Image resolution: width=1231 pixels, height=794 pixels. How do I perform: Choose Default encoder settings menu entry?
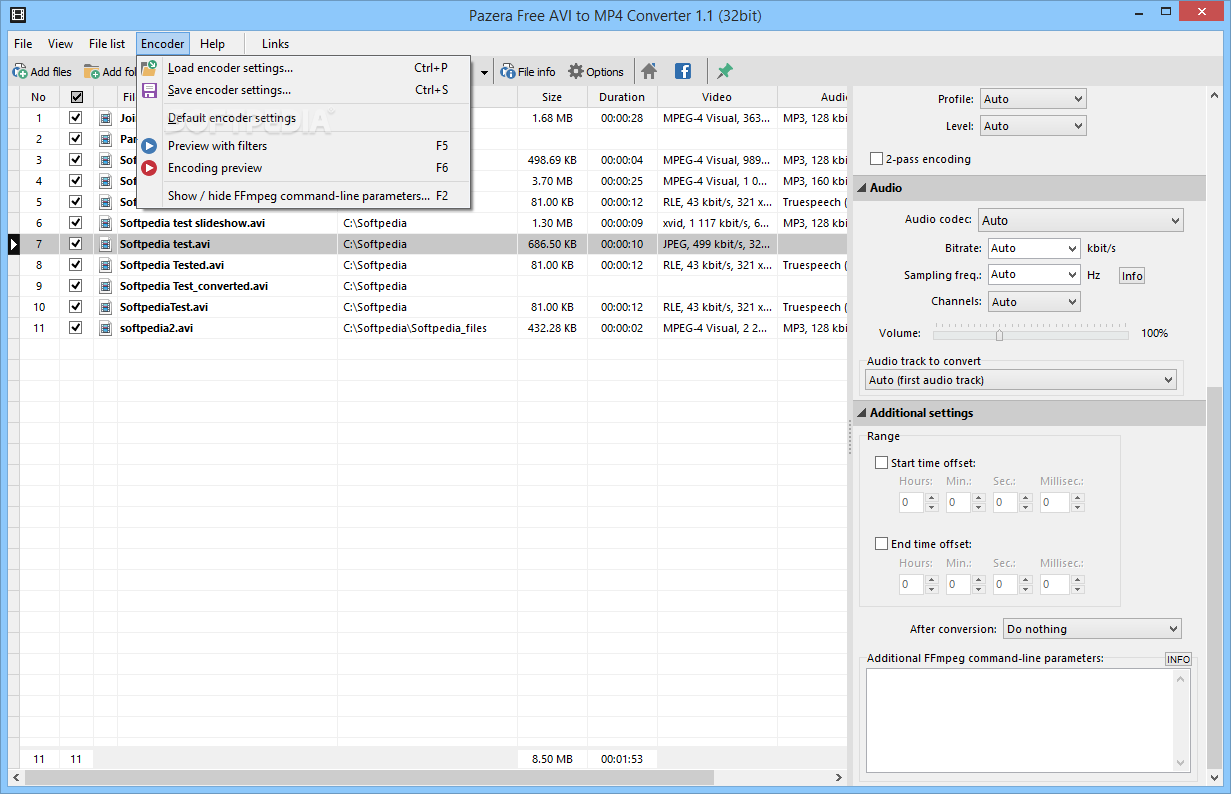[x=232, y=118]
